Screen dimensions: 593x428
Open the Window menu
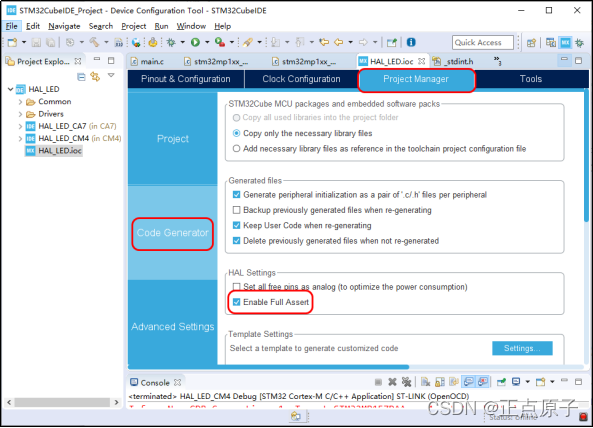tap(191, 26)
